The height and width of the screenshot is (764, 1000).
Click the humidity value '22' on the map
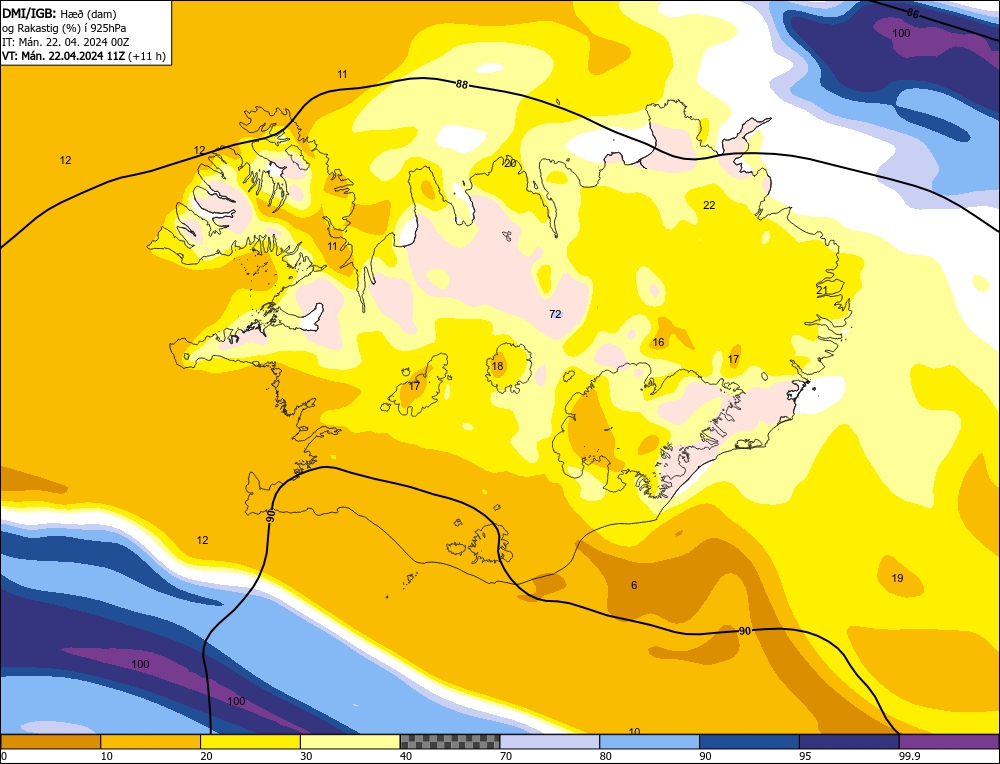[709, 205]
